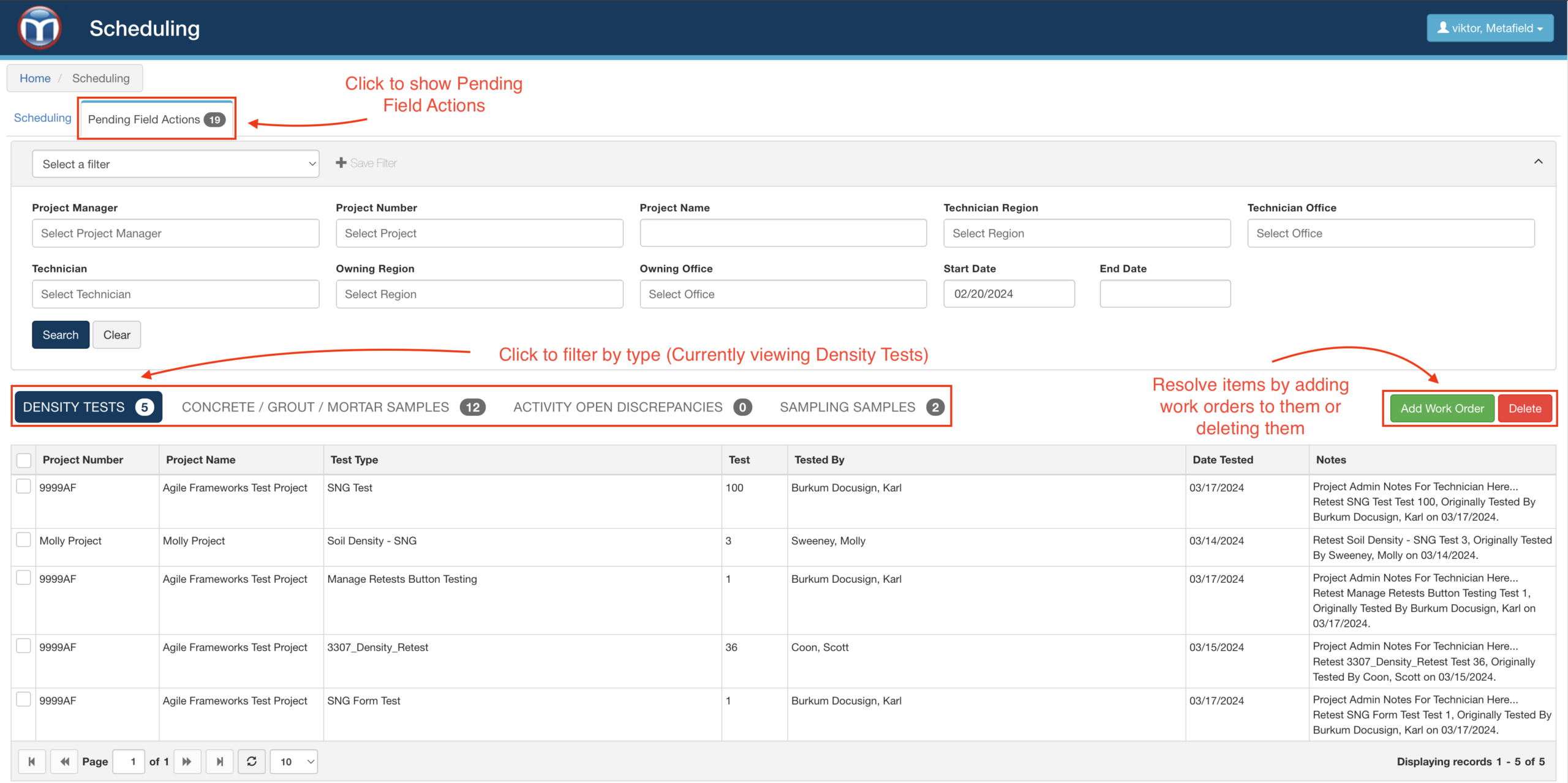
Task: Check the 3307_Density_Retest row checkbox
Action: pos(23,646)
